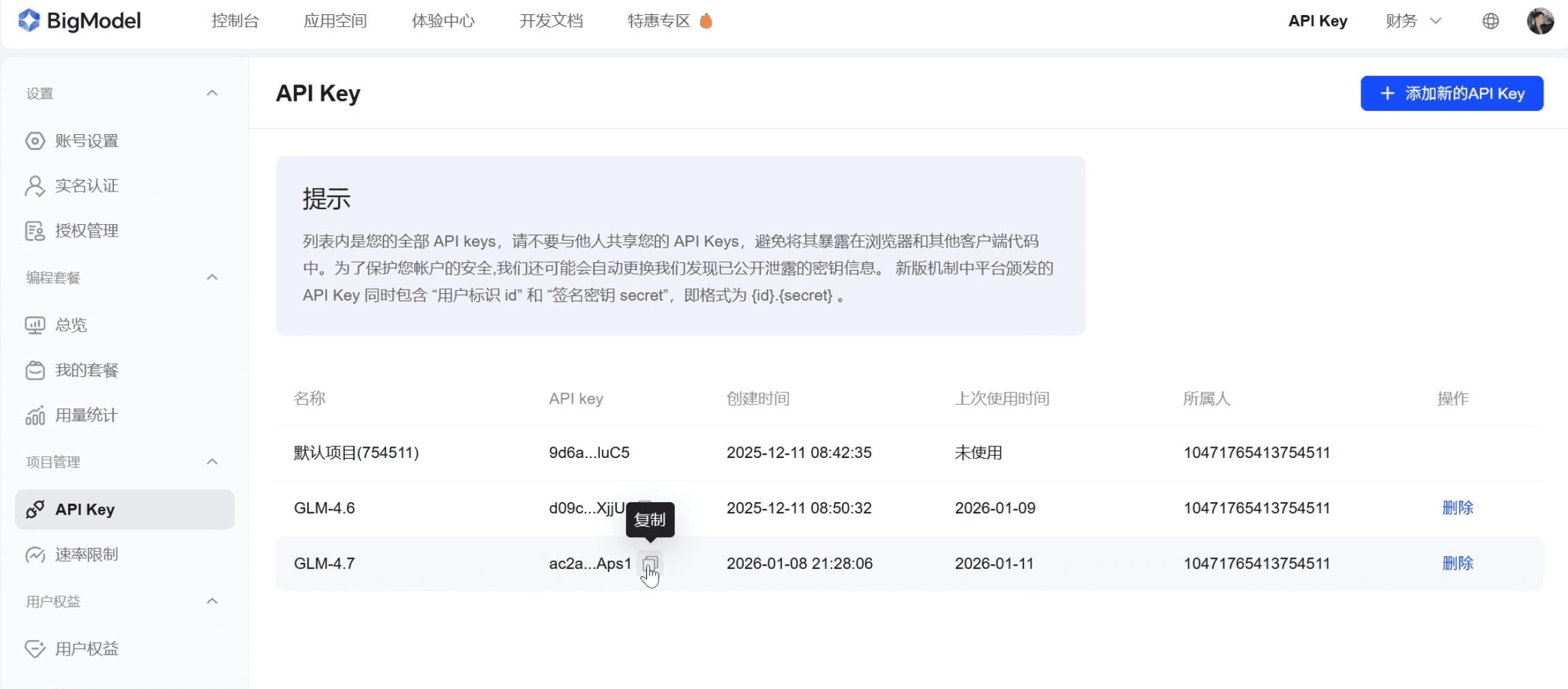Click 添加新的API Key button
Image resolution: width=1568 pixels, height=689 pixels.
coord(1451,93)
